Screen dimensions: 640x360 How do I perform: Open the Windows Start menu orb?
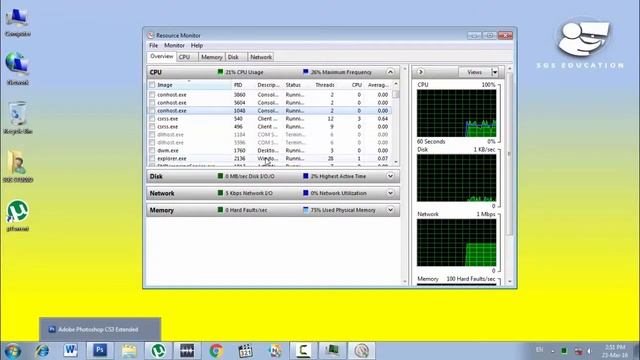tap(12, 351)
